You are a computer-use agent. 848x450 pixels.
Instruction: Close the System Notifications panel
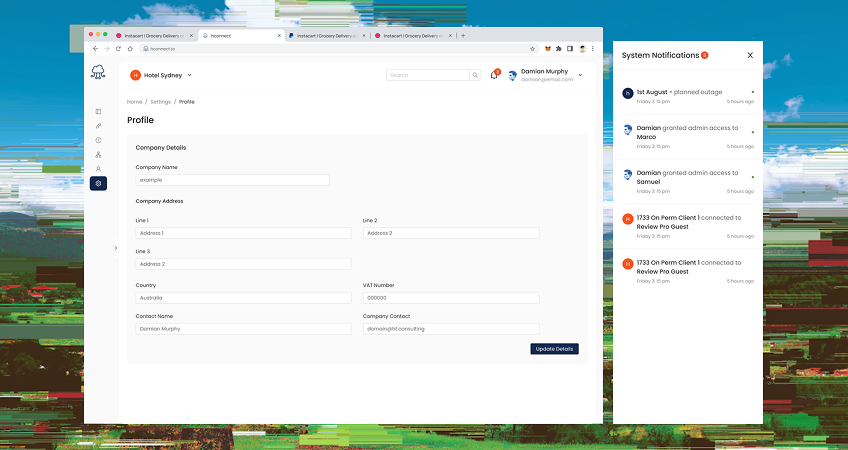750,55
